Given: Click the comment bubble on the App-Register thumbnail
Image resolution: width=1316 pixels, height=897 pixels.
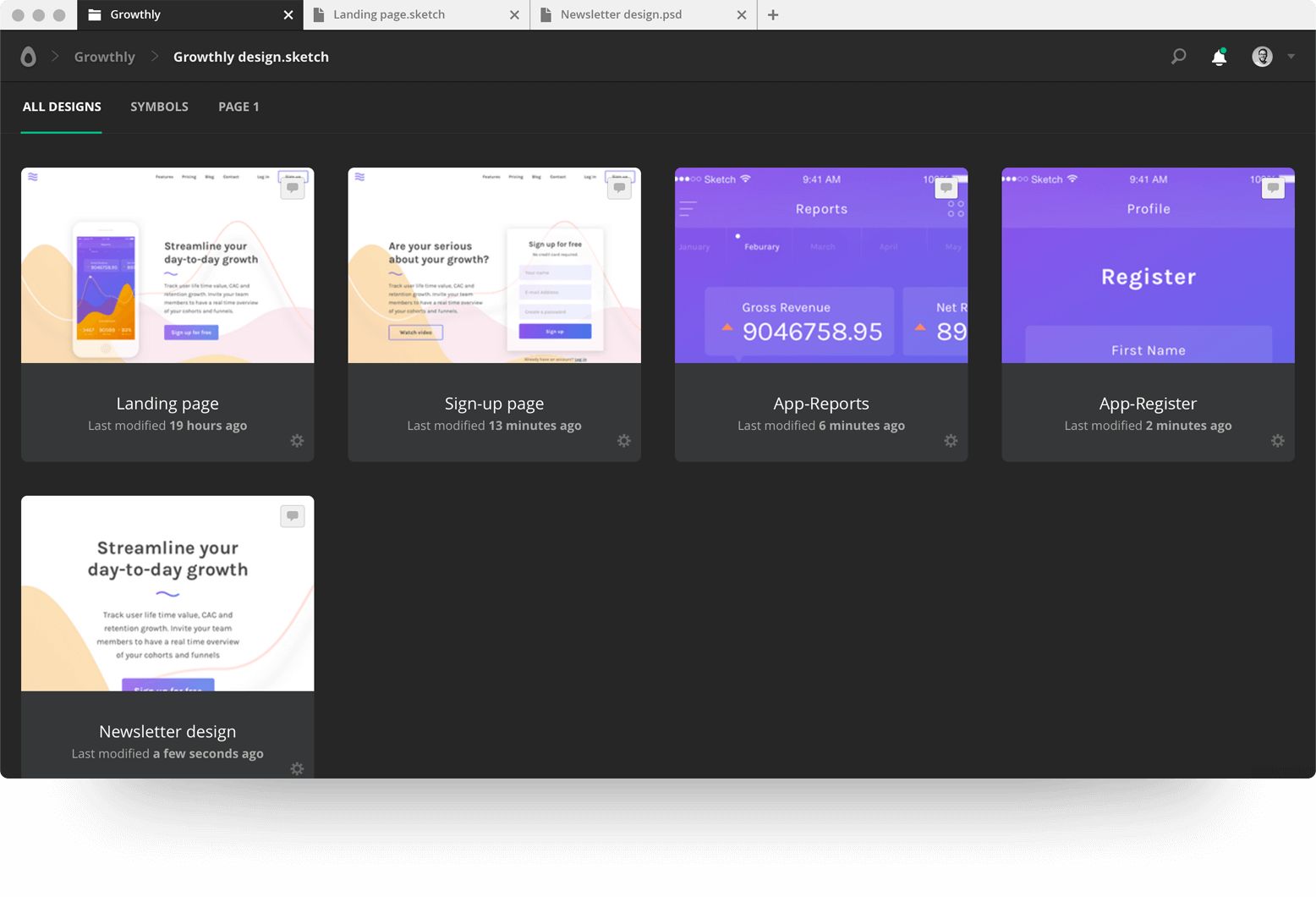Looking at the screenshot, I should click(x=1272, y=186).
